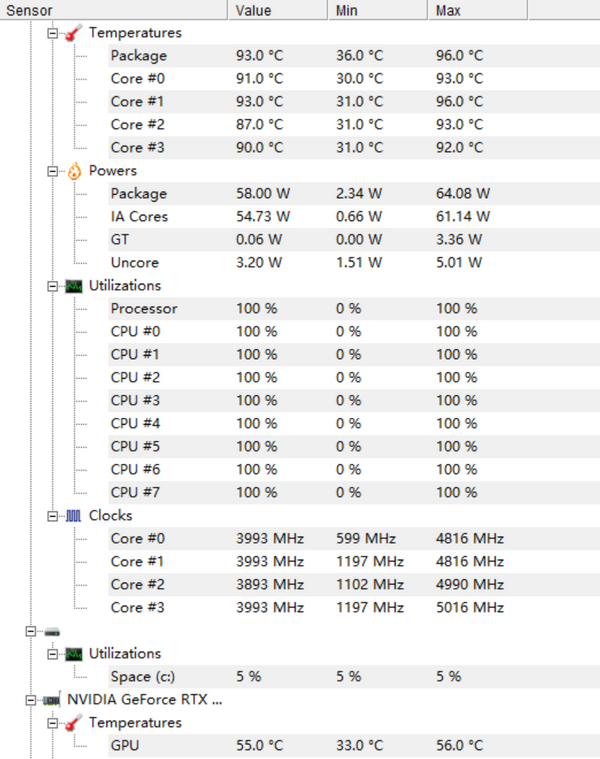600x759 pixels.
Task: Select the Package temperature row
Action: 139,56
